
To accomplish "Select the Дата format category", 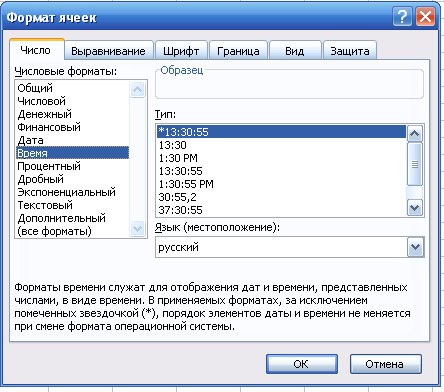I will [x=72, y=140].
